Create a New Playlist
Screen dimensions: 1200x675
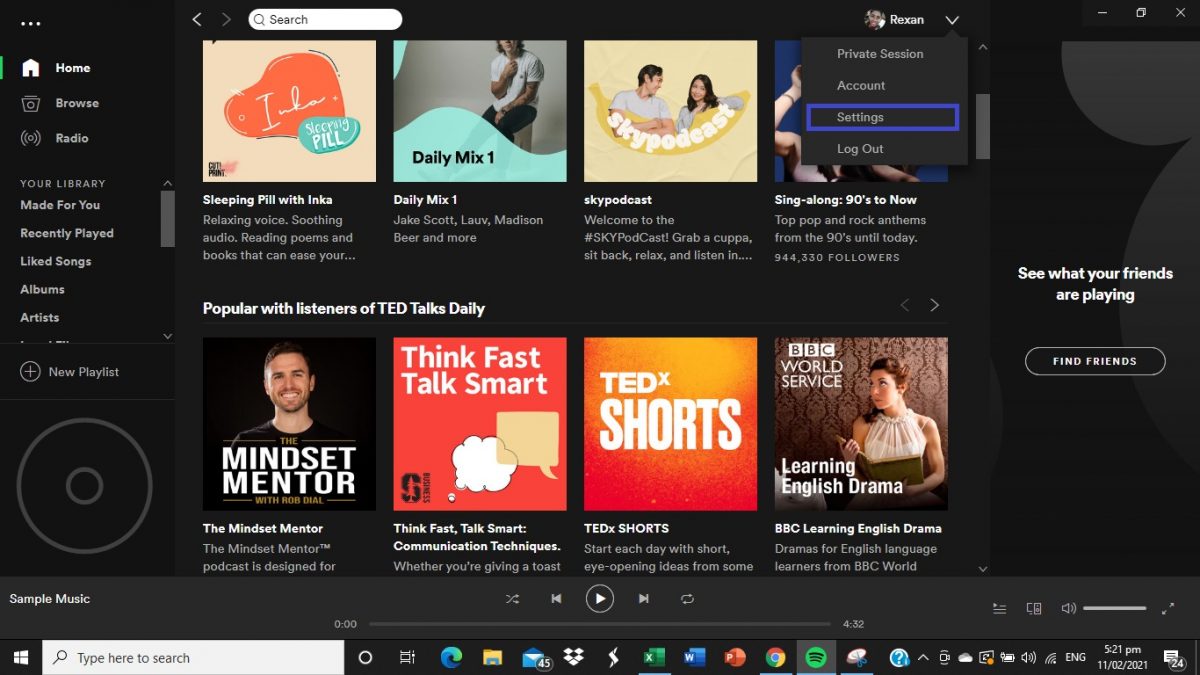point(70,372)
